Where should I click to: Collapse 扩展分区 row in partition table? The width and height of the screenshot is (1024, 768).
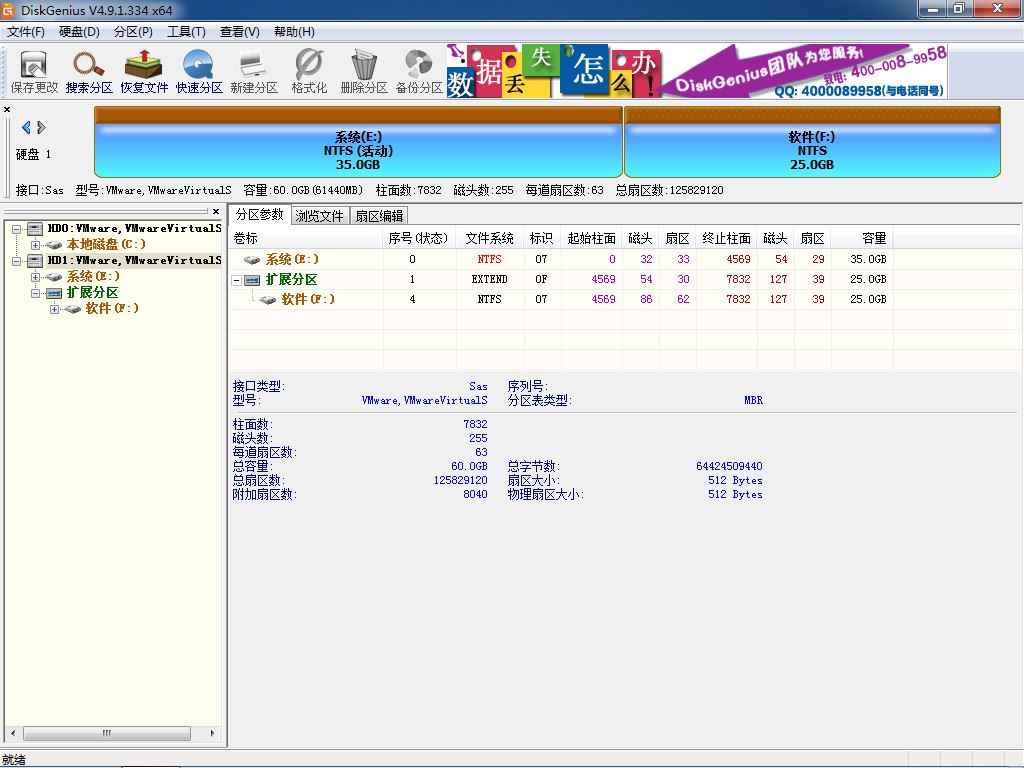click(x=237, y=280)
